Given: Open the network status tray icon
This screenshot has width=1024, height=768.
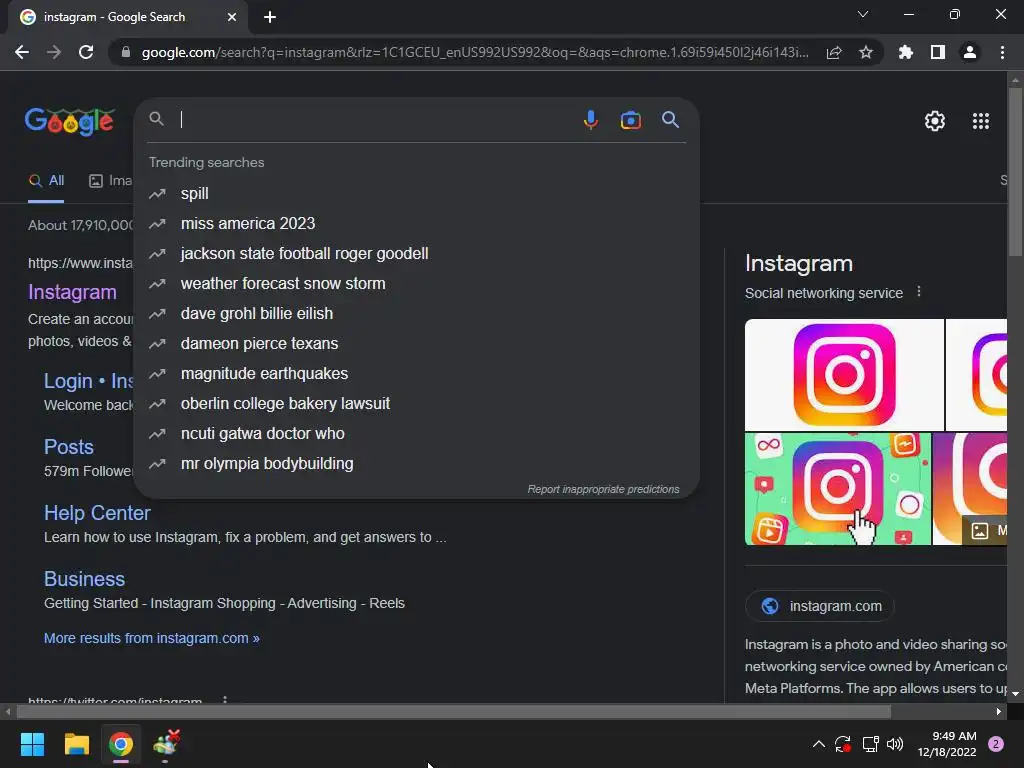Looking at the screenshot, I should click(870, 744).
